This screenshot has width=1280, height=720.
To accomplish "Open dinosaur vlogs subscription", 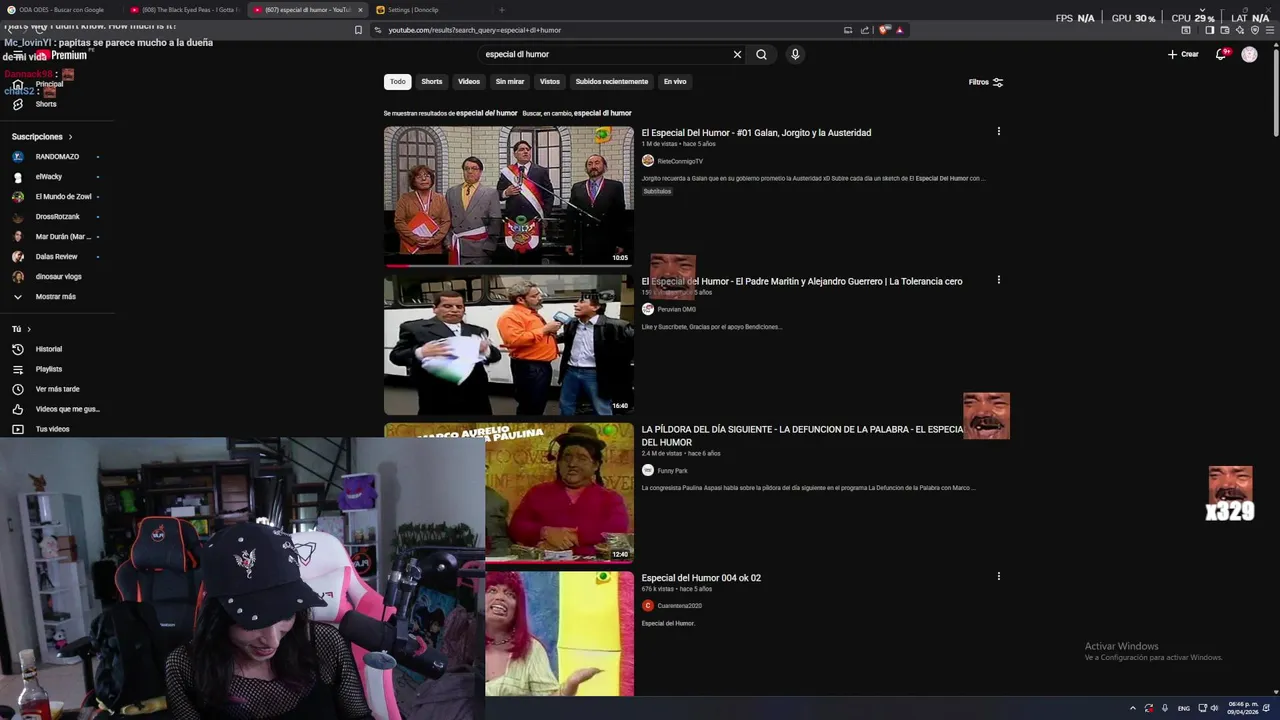I will point(58,277).
